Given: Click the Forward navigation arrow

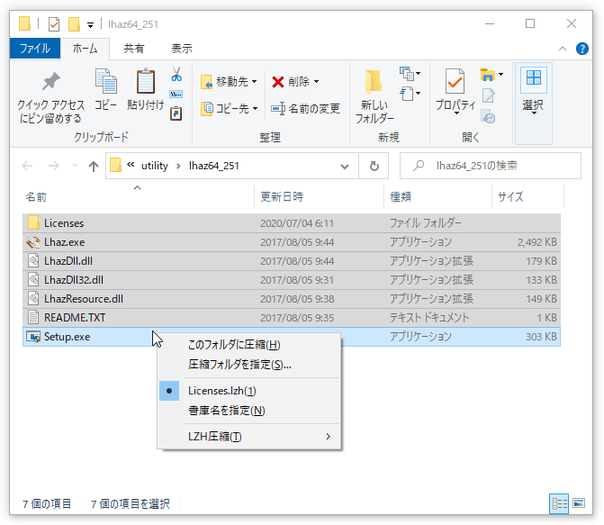Looking at the screenshot, I should tap(54, 166).
